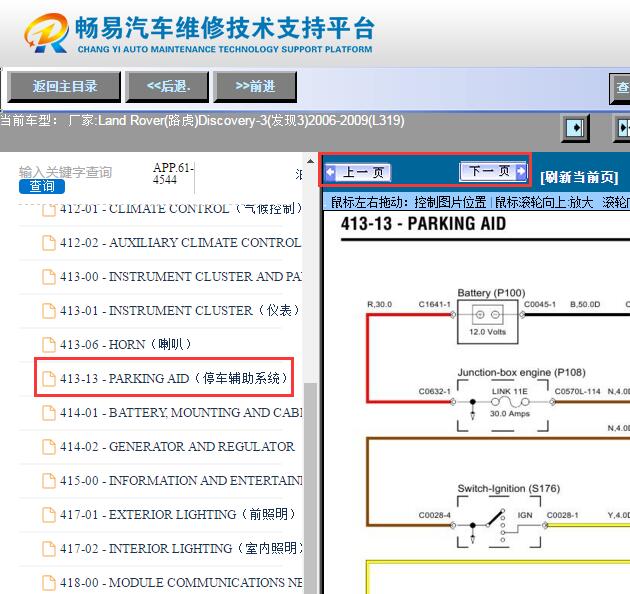Screen dimensions: 630x594
Task: Click the keyword search input field
Action: click(x=65, y=172)
